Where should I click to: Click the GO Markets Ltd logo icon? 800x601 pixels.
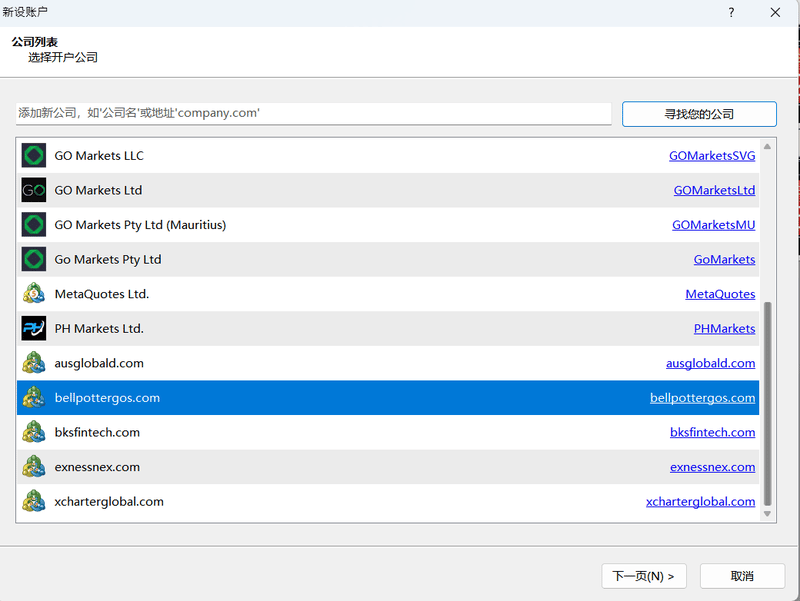34,190
